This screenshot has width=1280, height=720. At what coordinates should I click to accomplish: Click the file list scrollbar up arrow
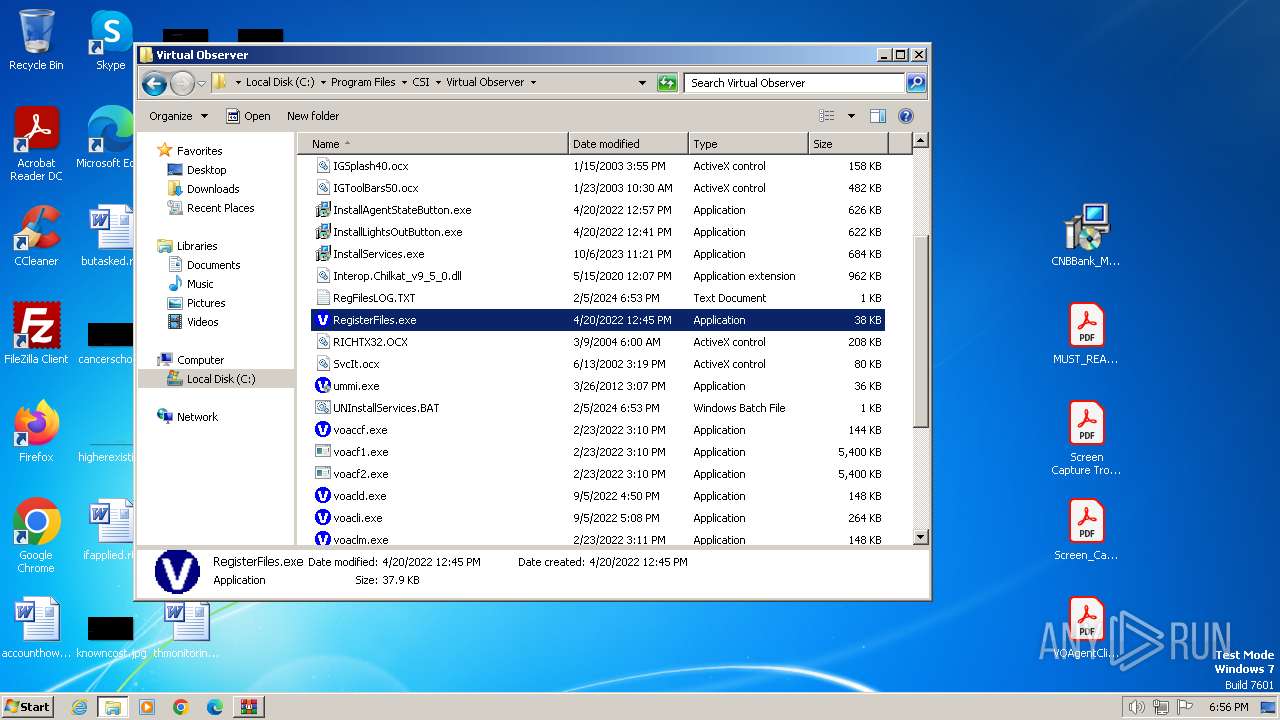pyautogui.click(x=921, y=142)
